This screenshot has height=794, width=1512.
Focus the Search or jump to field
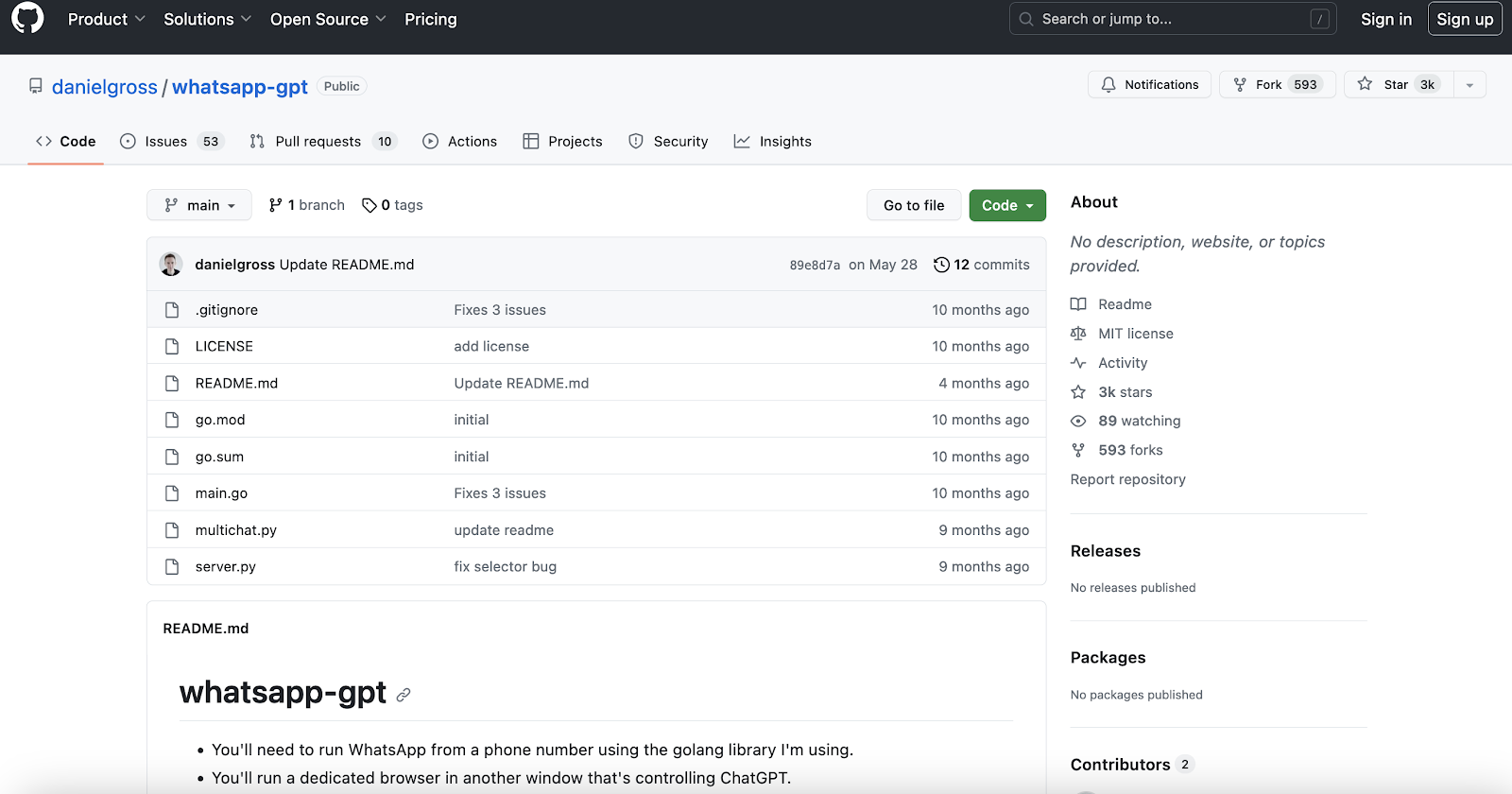click(x=1173, y=19)
